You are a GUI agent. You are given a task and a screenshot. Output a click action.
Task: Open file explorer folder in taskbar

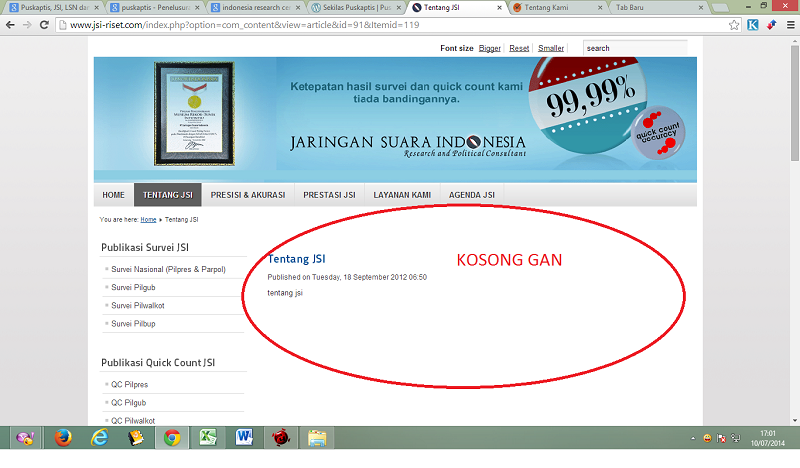317,438
